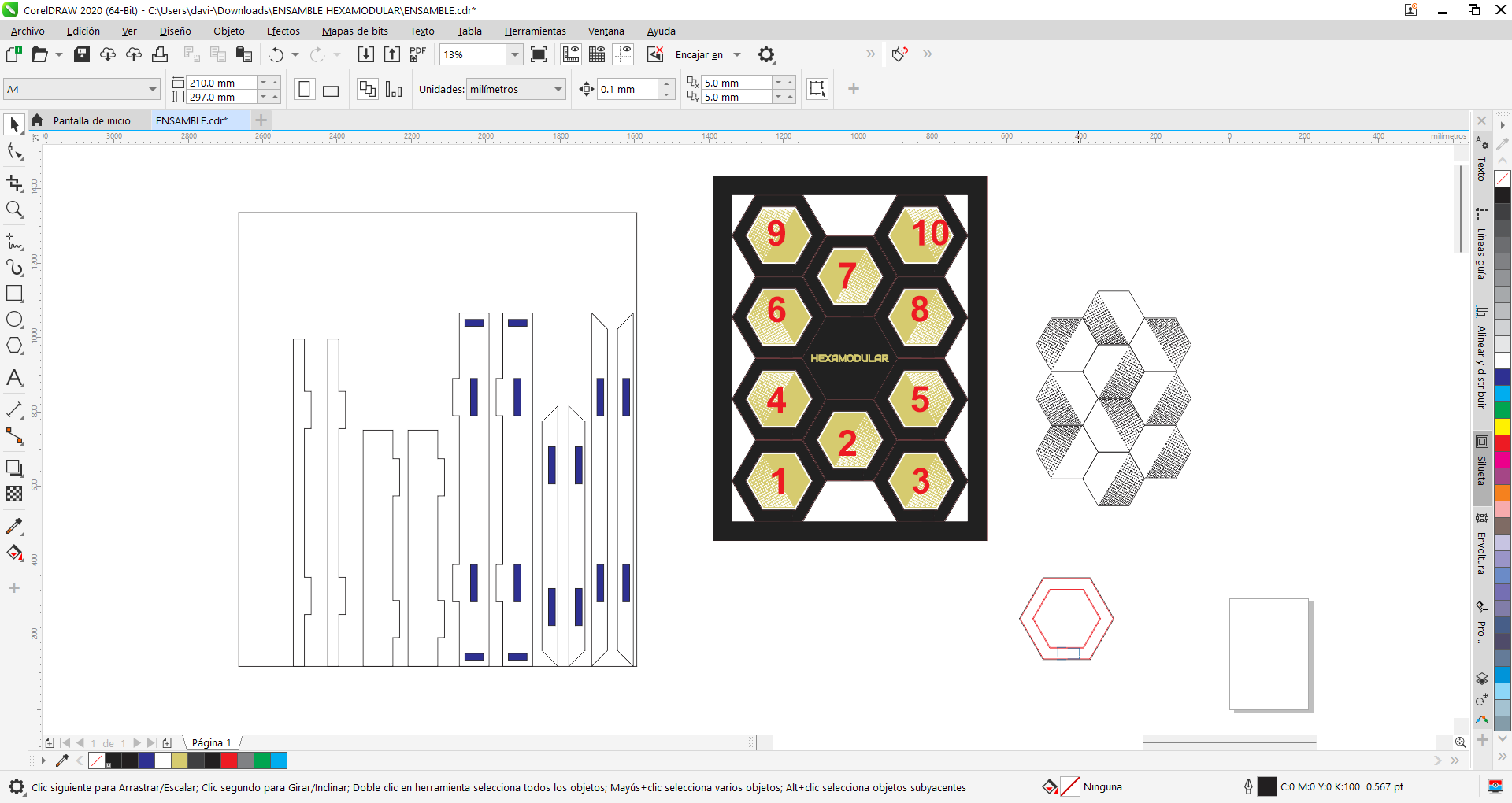Select the Artistic media tool
This screenshot has height=803, width=1512.
coord(14,267)
